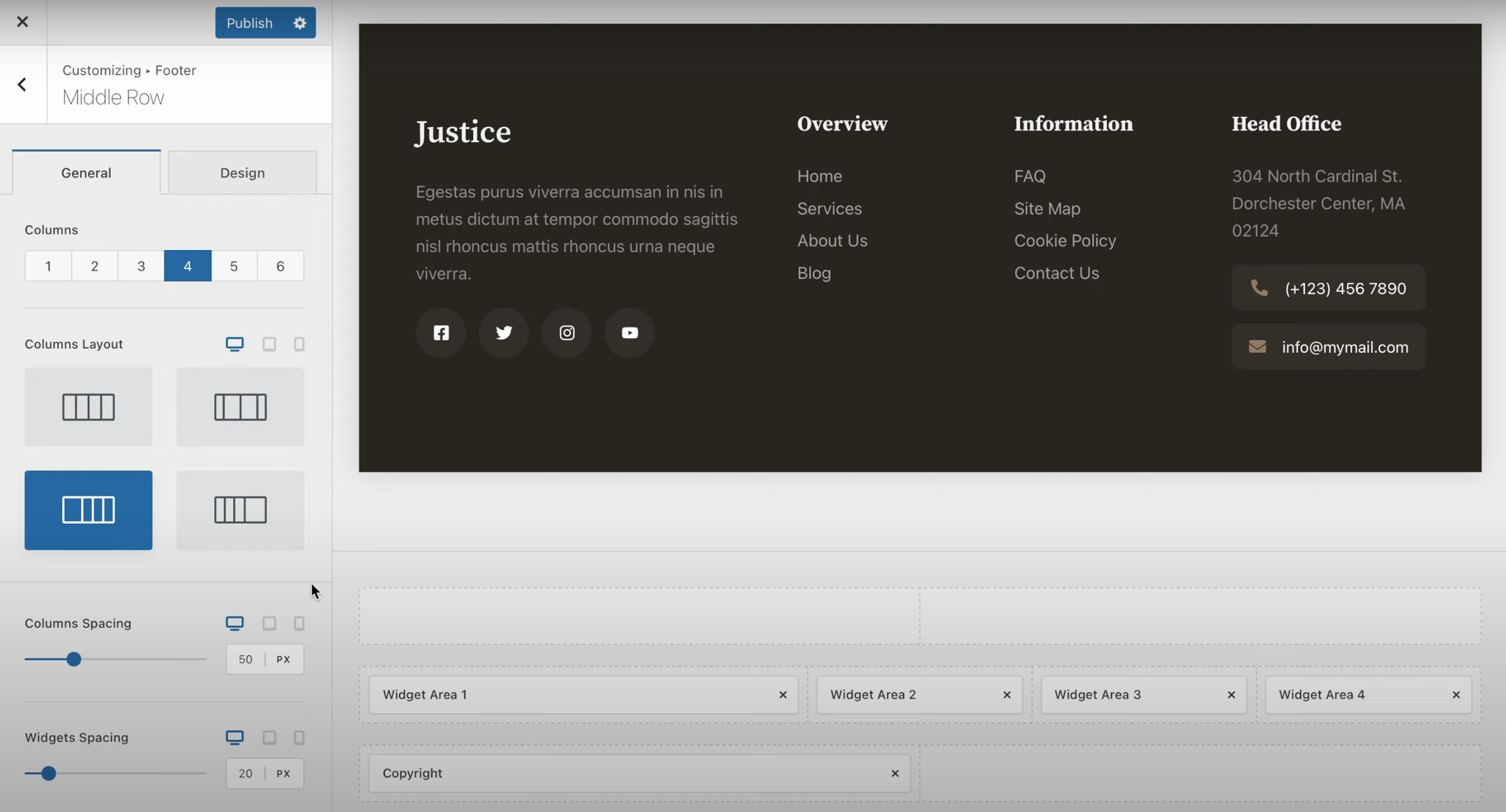Select desktop view for Columns Layout
Screen dimensions: 1506x812
[x=234, y=344]
